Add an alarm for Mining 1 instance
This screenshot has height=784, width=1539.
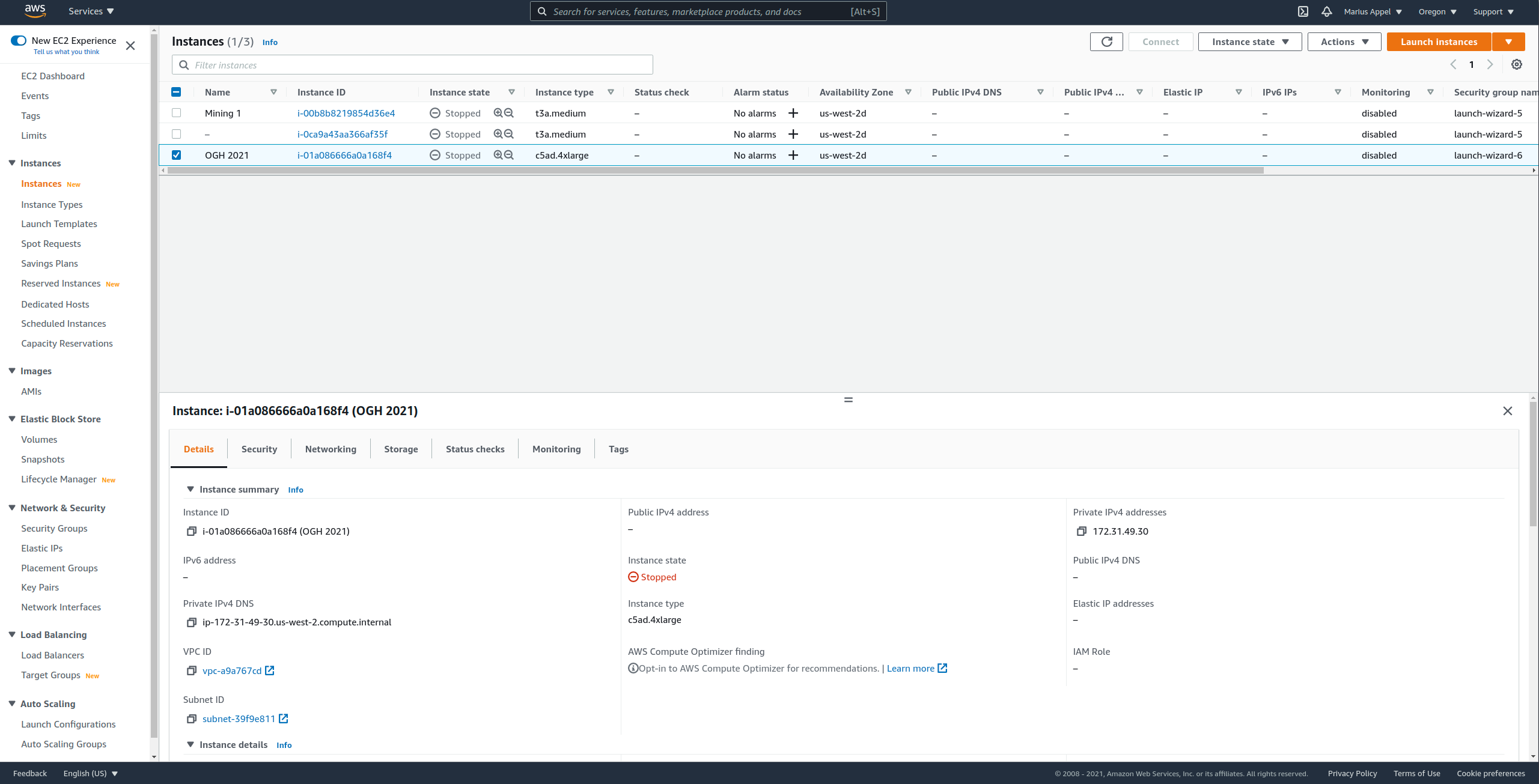coord(793,113)
